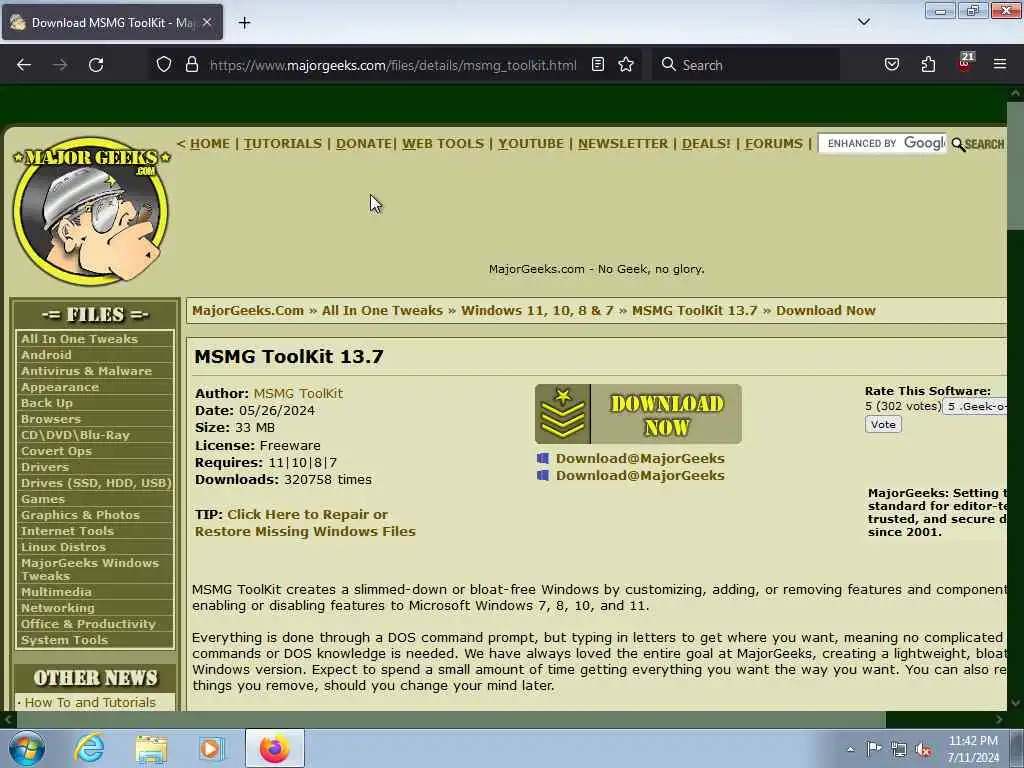Click the magnifier SEARCH button on site
This screenshot has width=1024, height=768.
(x=978, y=144)
